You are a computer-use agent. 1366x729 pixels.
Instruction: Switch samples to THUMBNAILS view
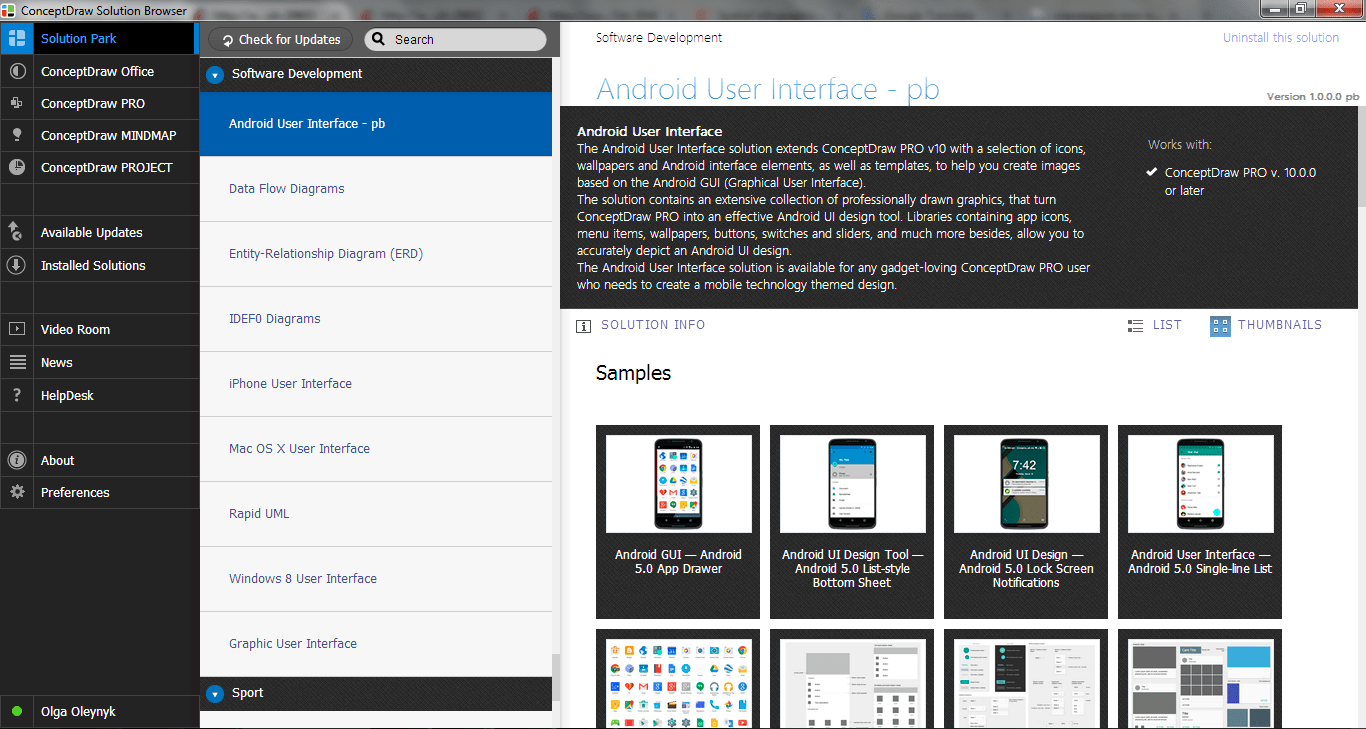pyautogui.click(x=1266, y=325)
